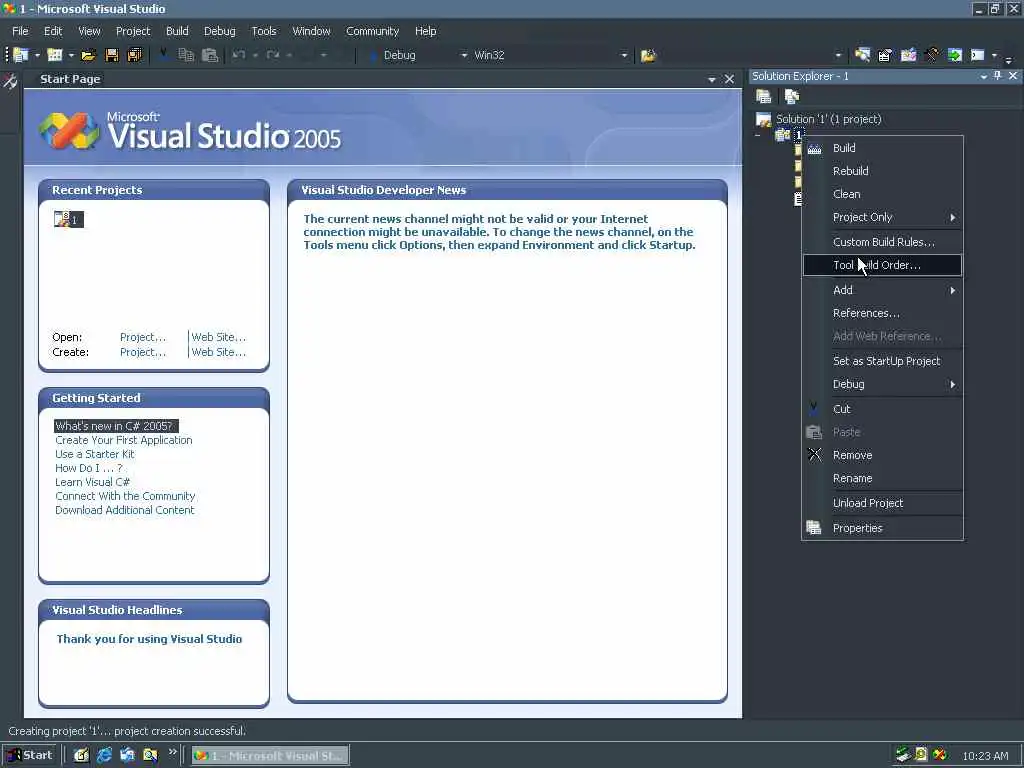The image size is (1024, 768).
Task: Choose Unload Project in context menu
Action: (882, 503)
